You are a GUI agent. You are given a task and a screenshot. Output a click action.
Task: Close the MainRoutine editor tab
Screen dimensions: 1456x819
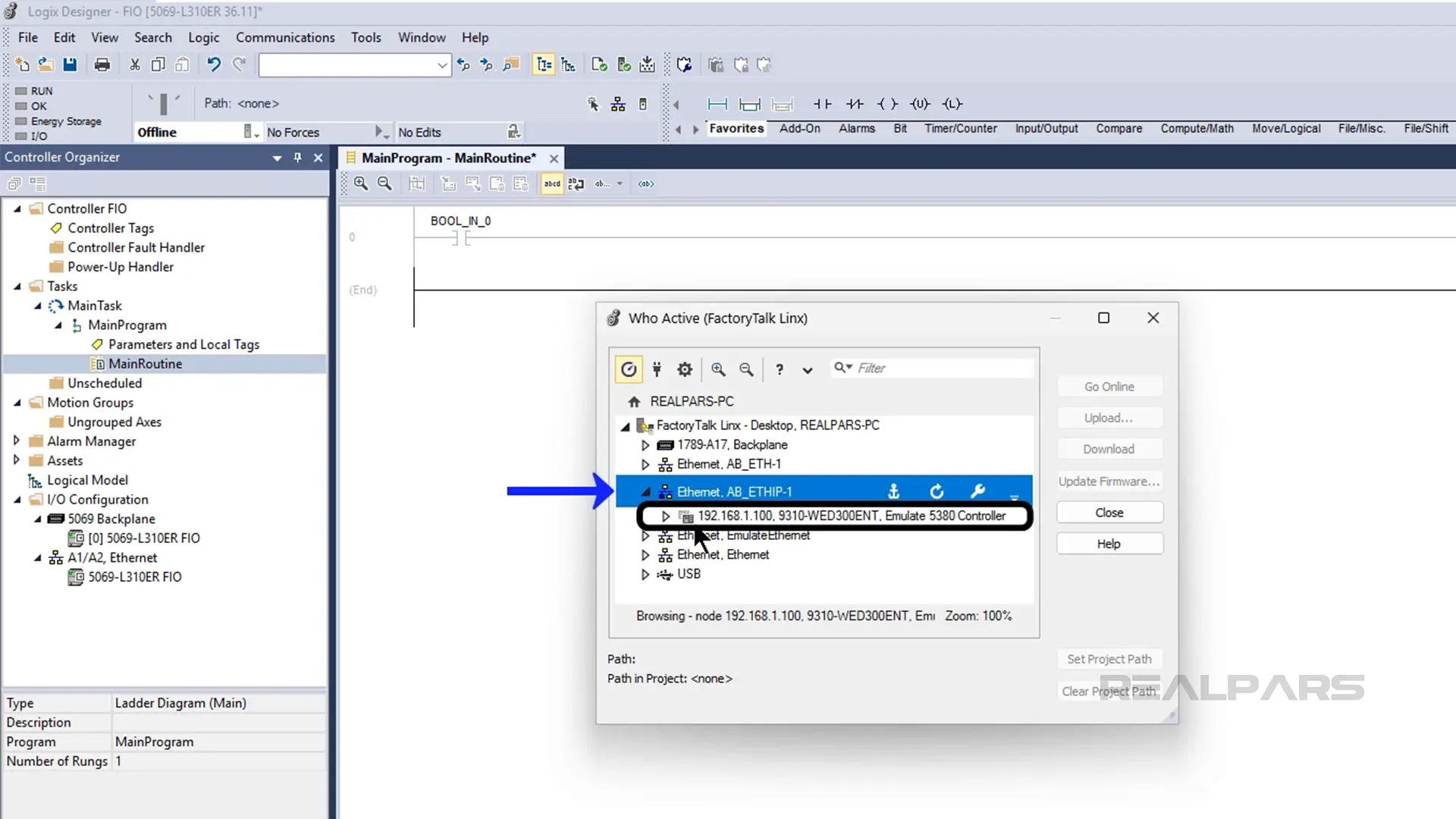tap(554, 158)
